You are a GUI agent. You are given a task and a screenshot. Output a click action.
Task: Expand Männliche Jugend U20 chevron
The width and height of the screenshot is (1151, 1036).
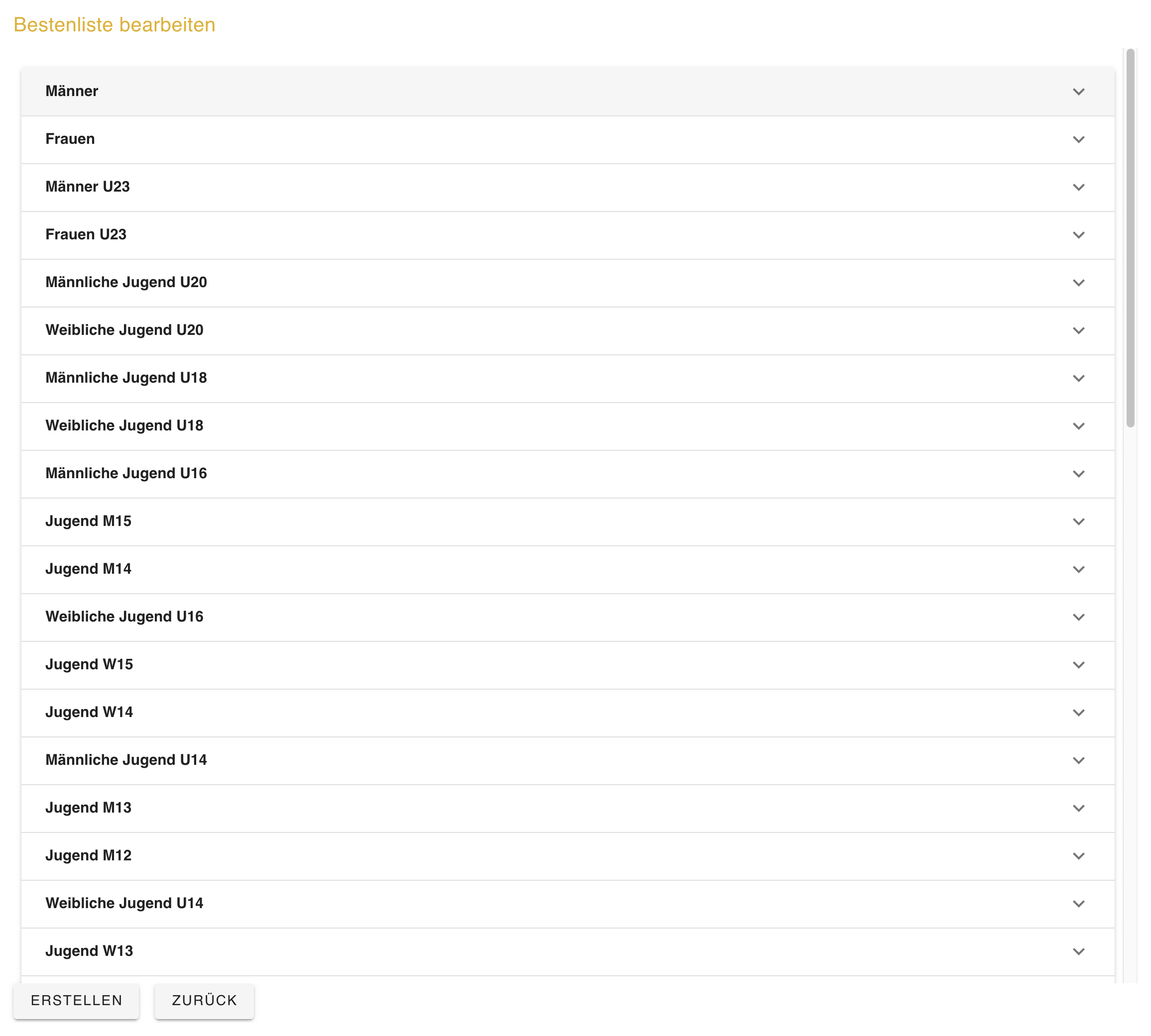pyautogui.click(x=1078, y=283)
